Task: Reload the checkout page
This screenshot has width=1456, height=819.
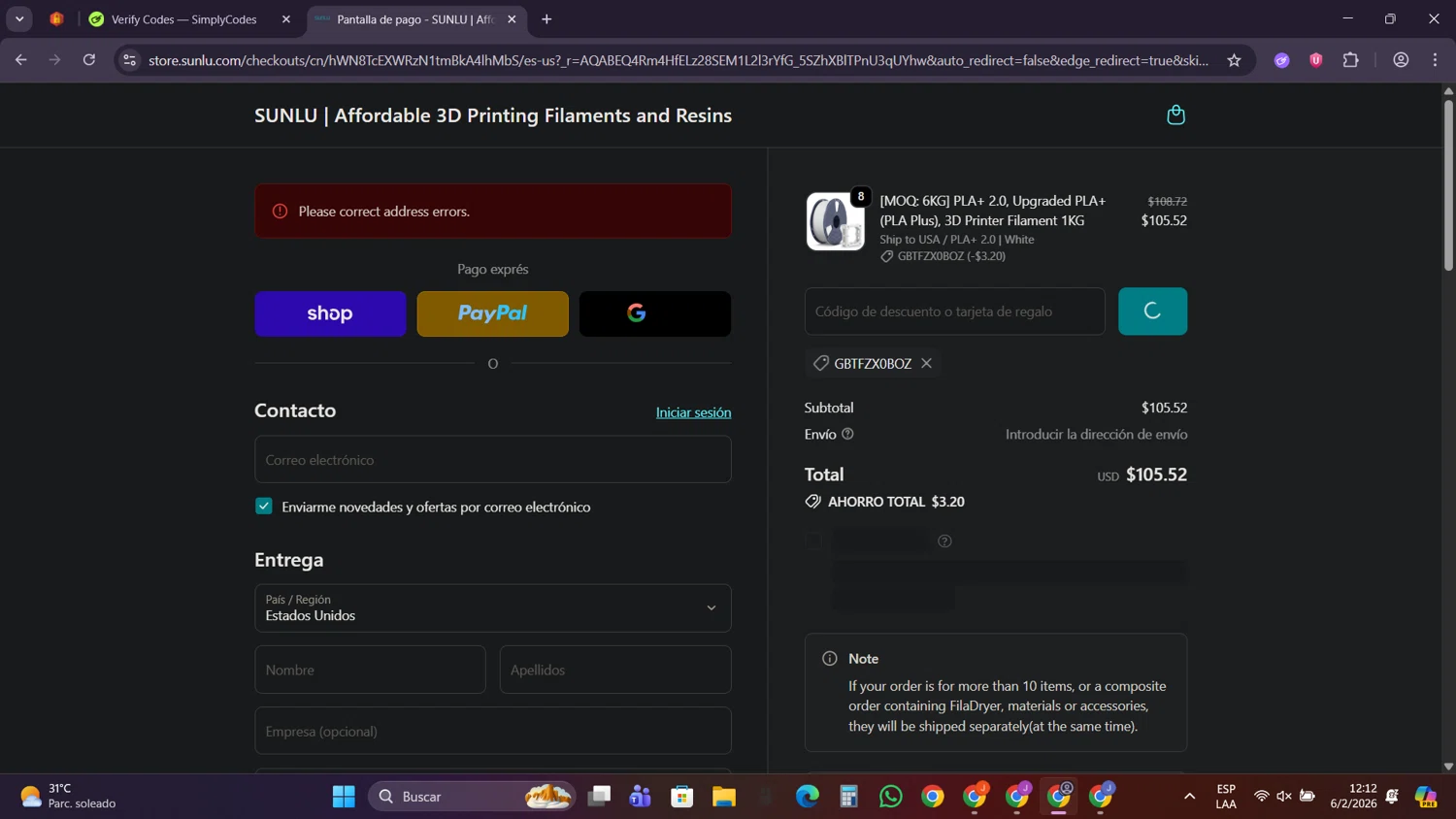Action: 89,60
